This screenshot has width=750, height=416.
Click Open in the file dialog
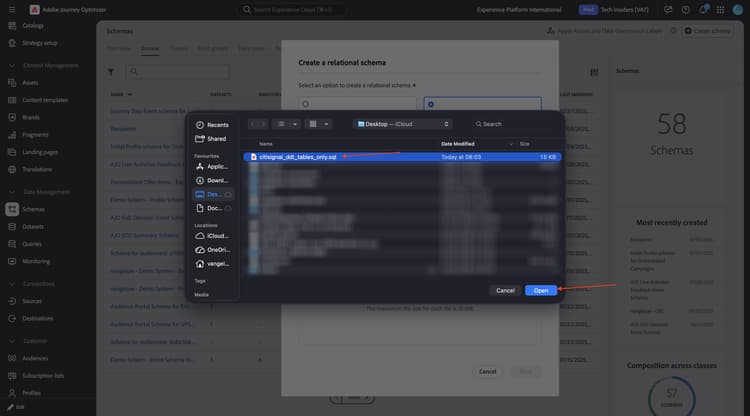click(541, 290)
